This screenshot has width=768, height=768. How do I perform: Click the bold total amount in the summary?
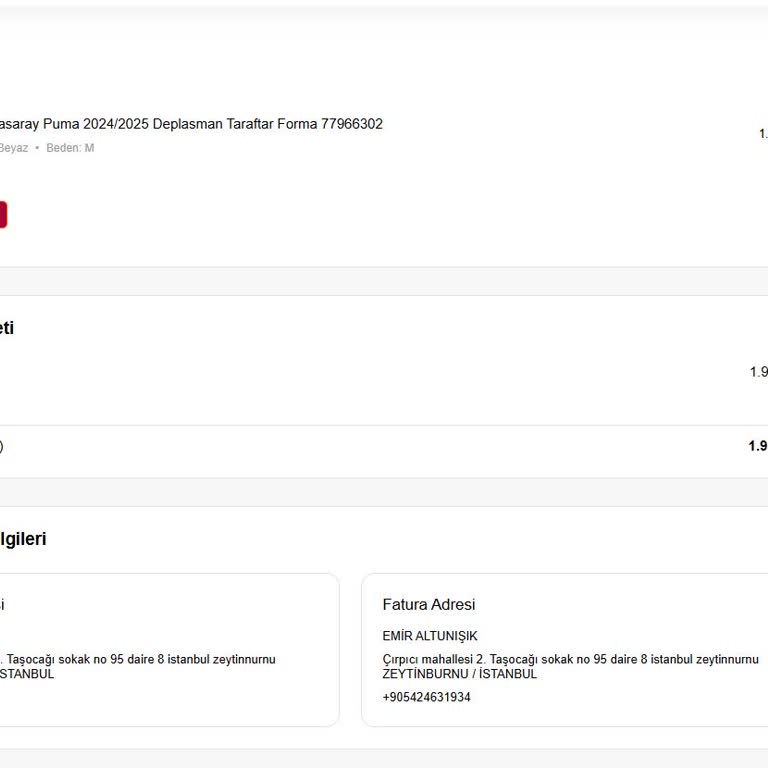[x=758, y=446]
